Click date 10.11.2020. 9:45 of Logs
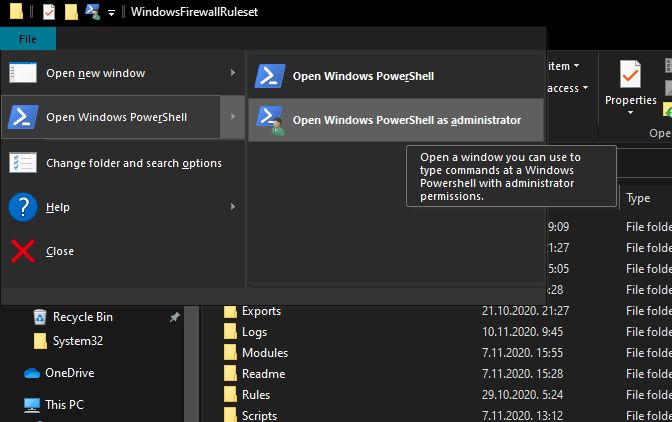The width and height of the screenshot is (672, 422). 522,332
